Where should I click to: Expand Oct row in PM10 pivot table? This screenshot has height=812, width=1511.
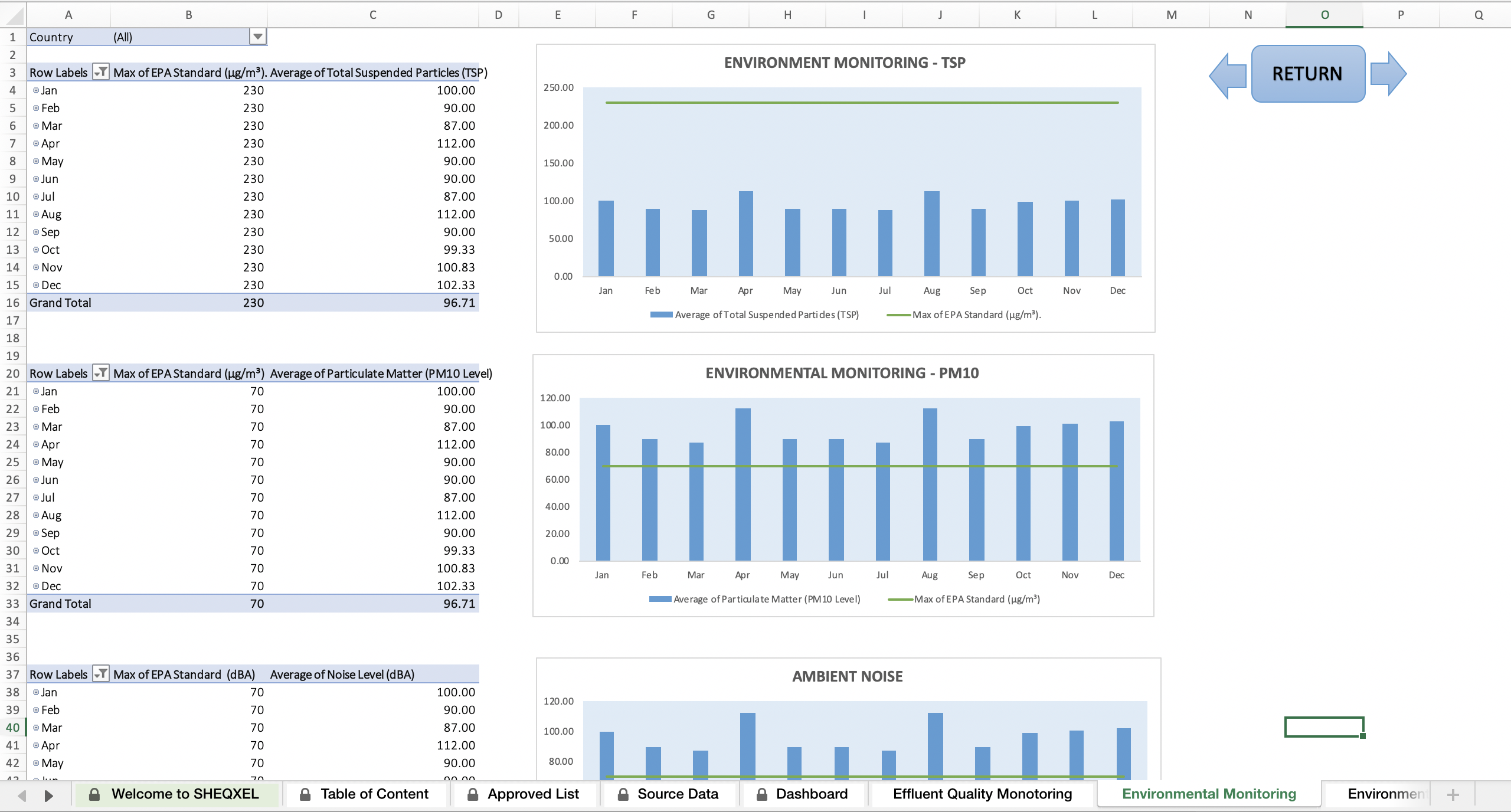coord(36,551)
